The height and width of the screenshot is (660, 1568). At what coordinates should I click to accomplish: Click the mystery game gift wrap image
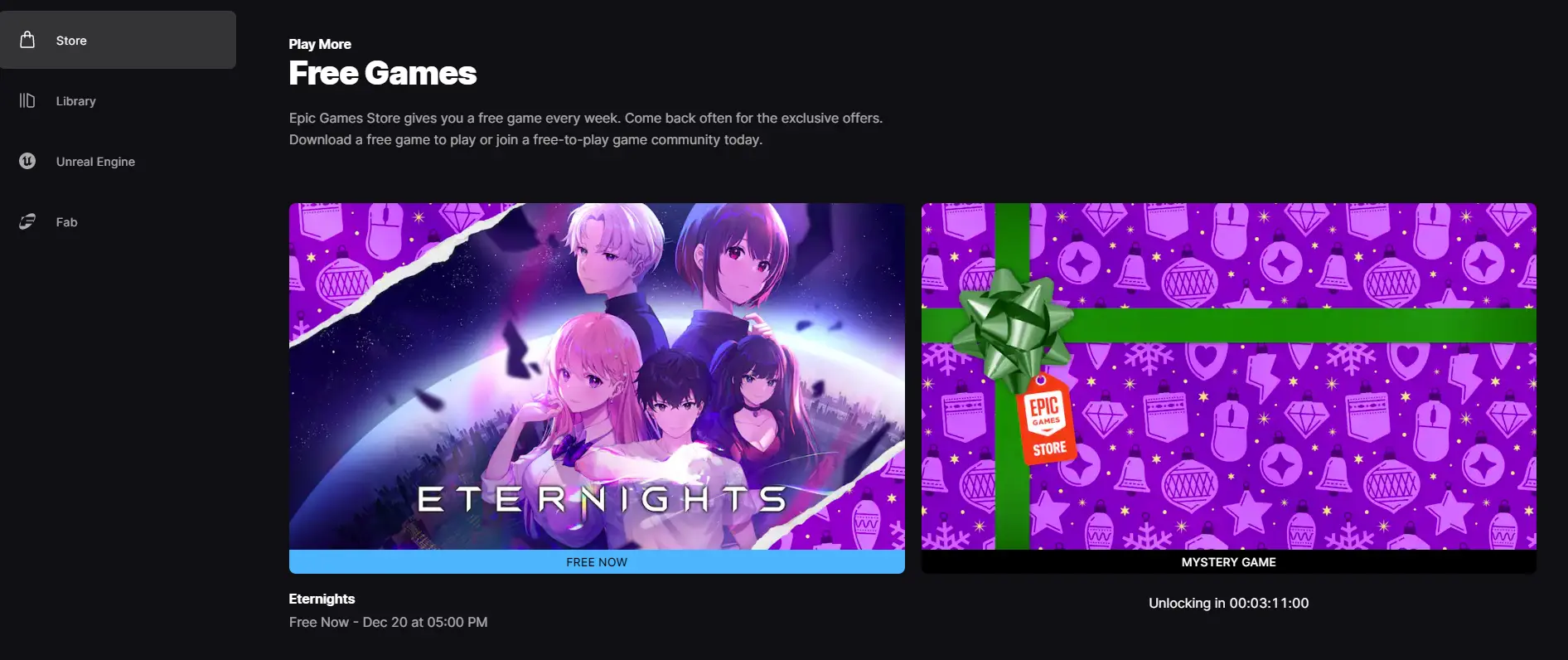point(1228,376)
